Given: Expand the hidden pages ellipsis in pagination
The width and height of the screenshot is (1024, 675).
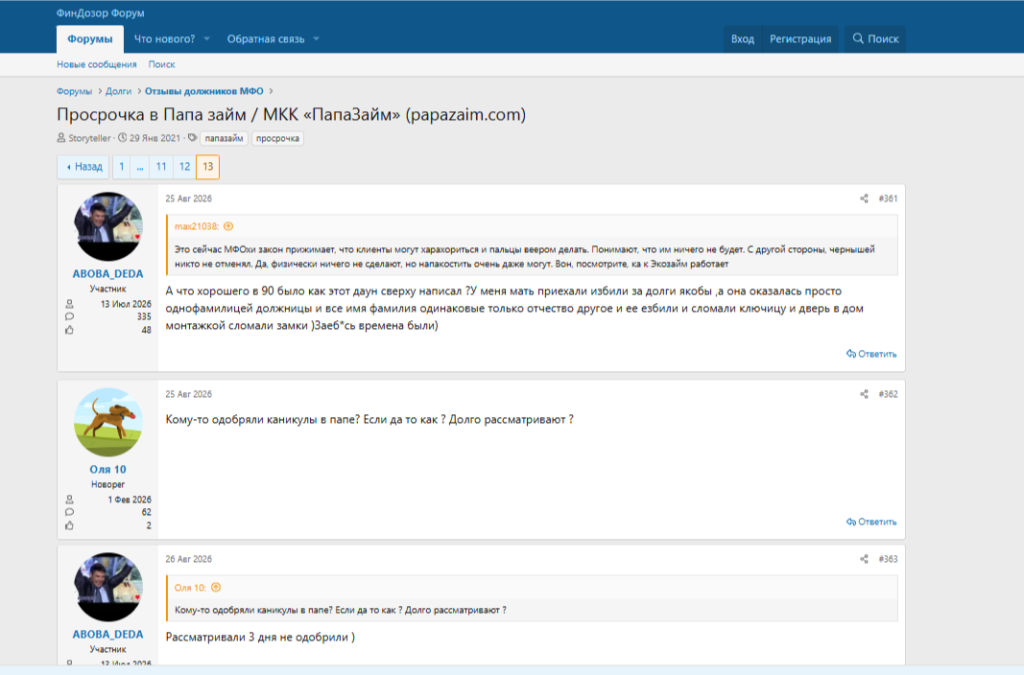Looking at the screenshot, I should coord(140,167).
